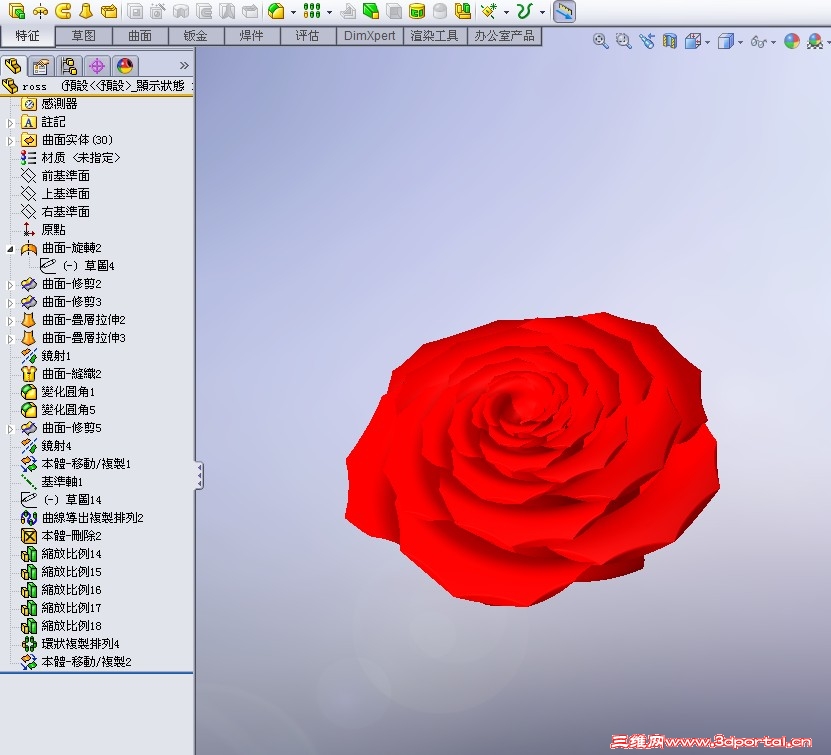
Task: Open the display style dropdown arrow
Action: click(738, 42)
